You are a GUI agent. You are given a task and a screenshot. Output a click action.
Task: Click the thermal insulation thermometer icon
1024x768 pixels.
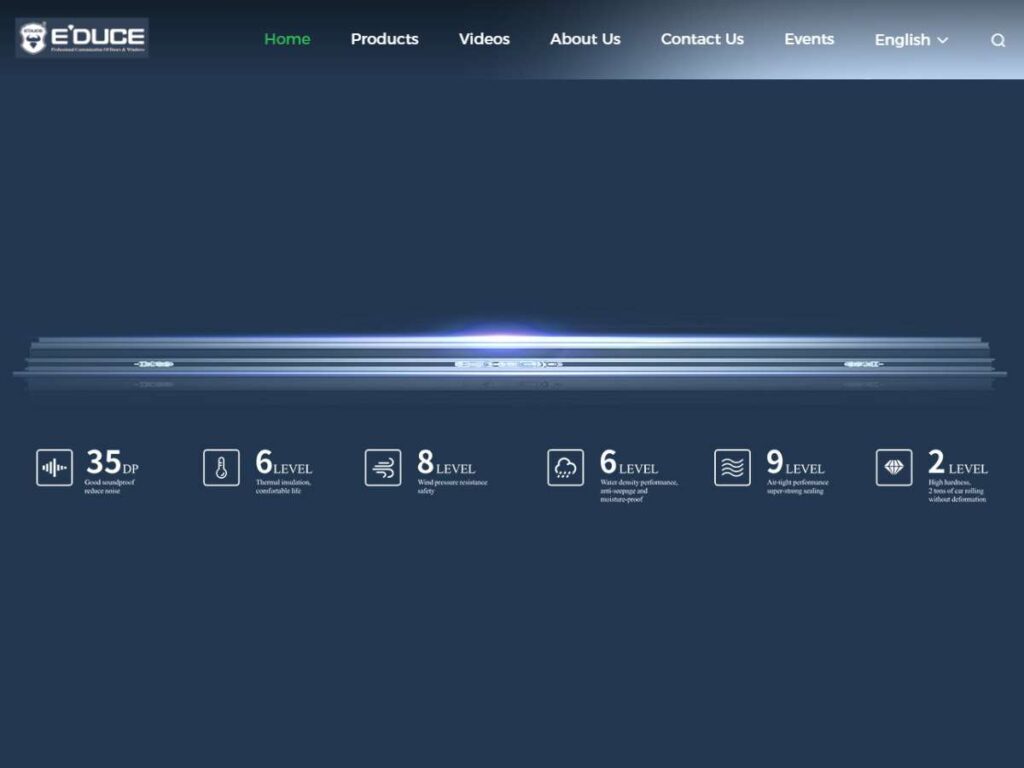click(x=221, y=467)
